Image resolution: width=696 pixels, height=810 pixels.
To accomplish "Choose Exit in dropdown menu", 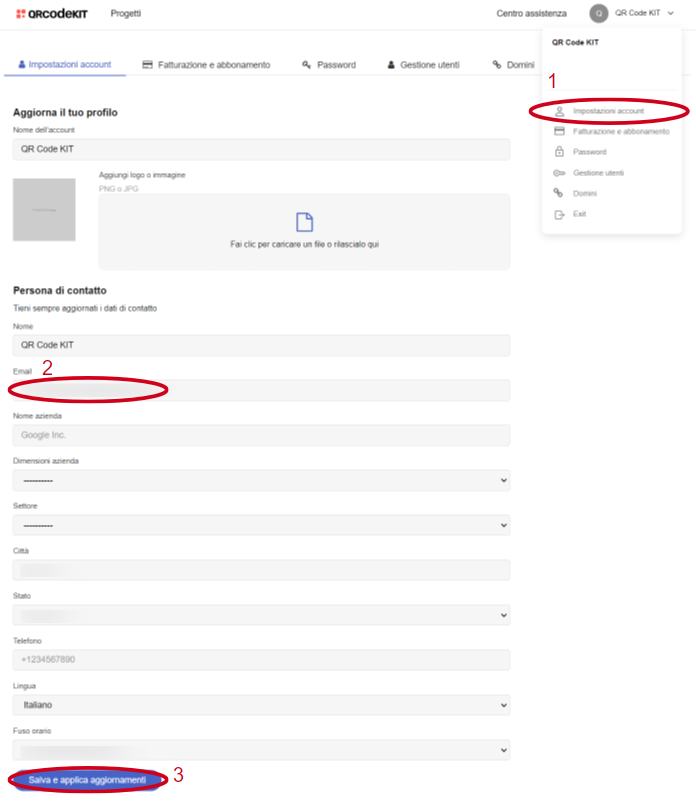I will 579,214.
